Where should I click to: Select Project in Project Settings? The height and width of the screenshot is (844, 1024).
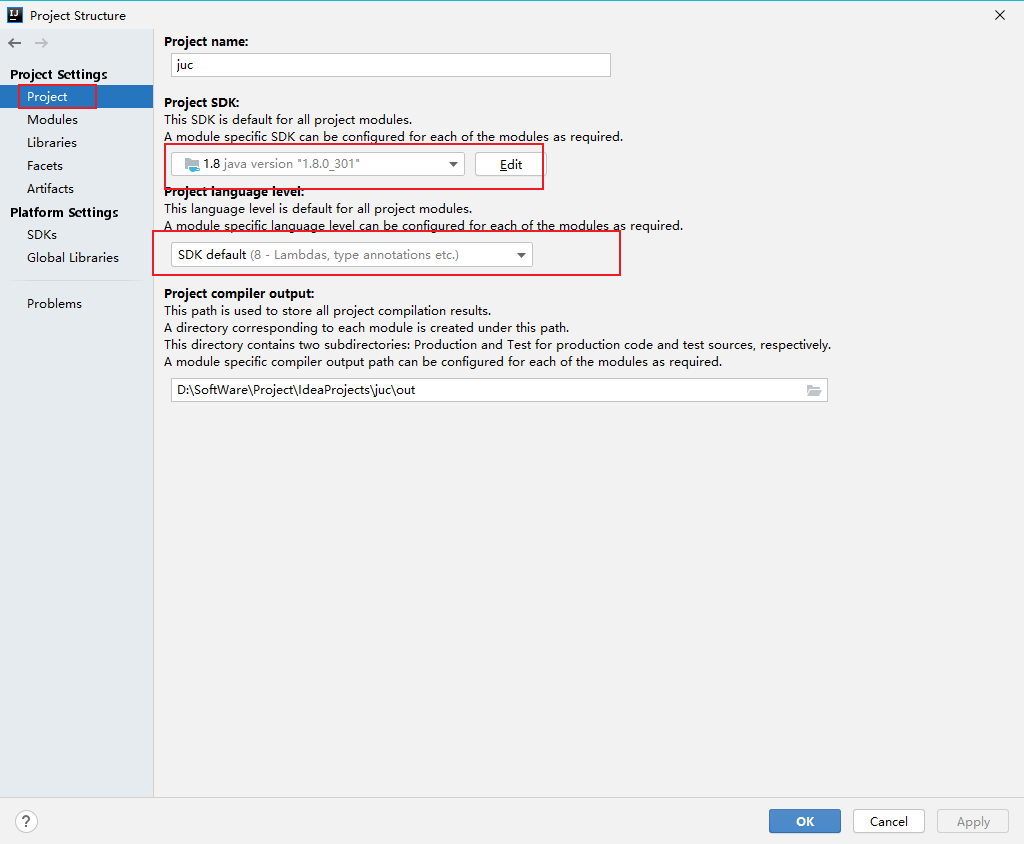(46, 96)
